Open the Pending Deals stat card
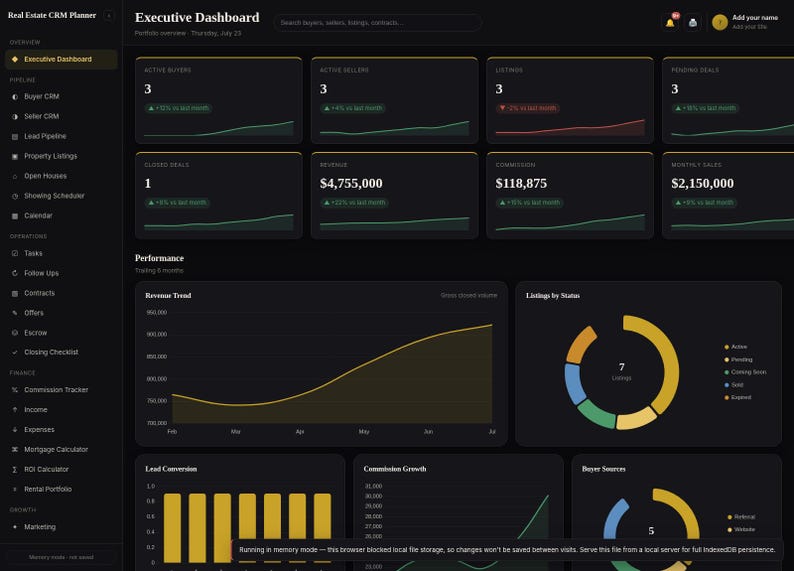The width and height of the screenshot is (794, 571). (x=728, y=100)
